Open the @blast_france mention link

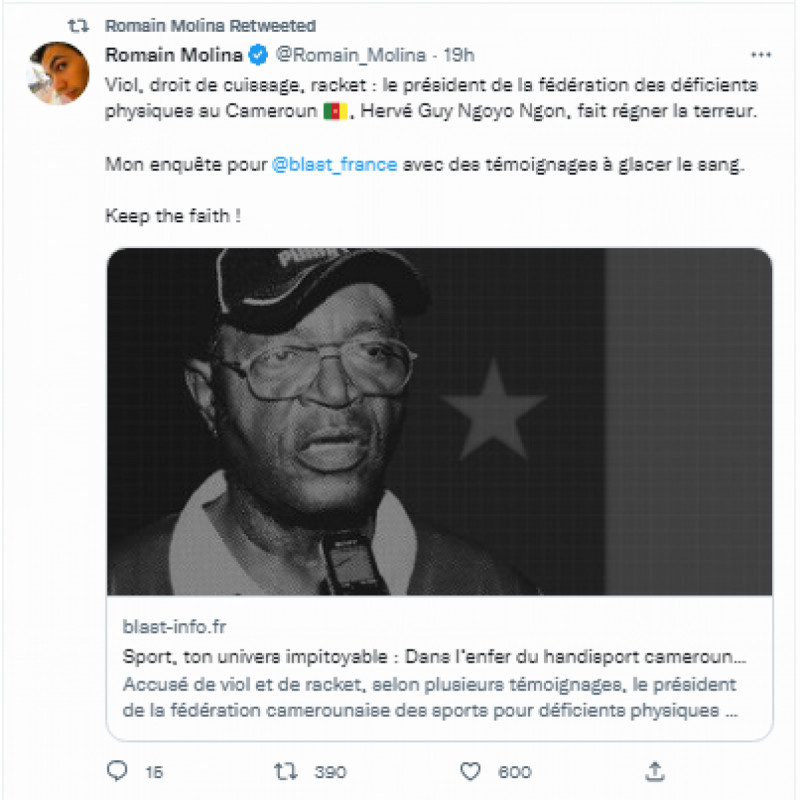point(335,164)
